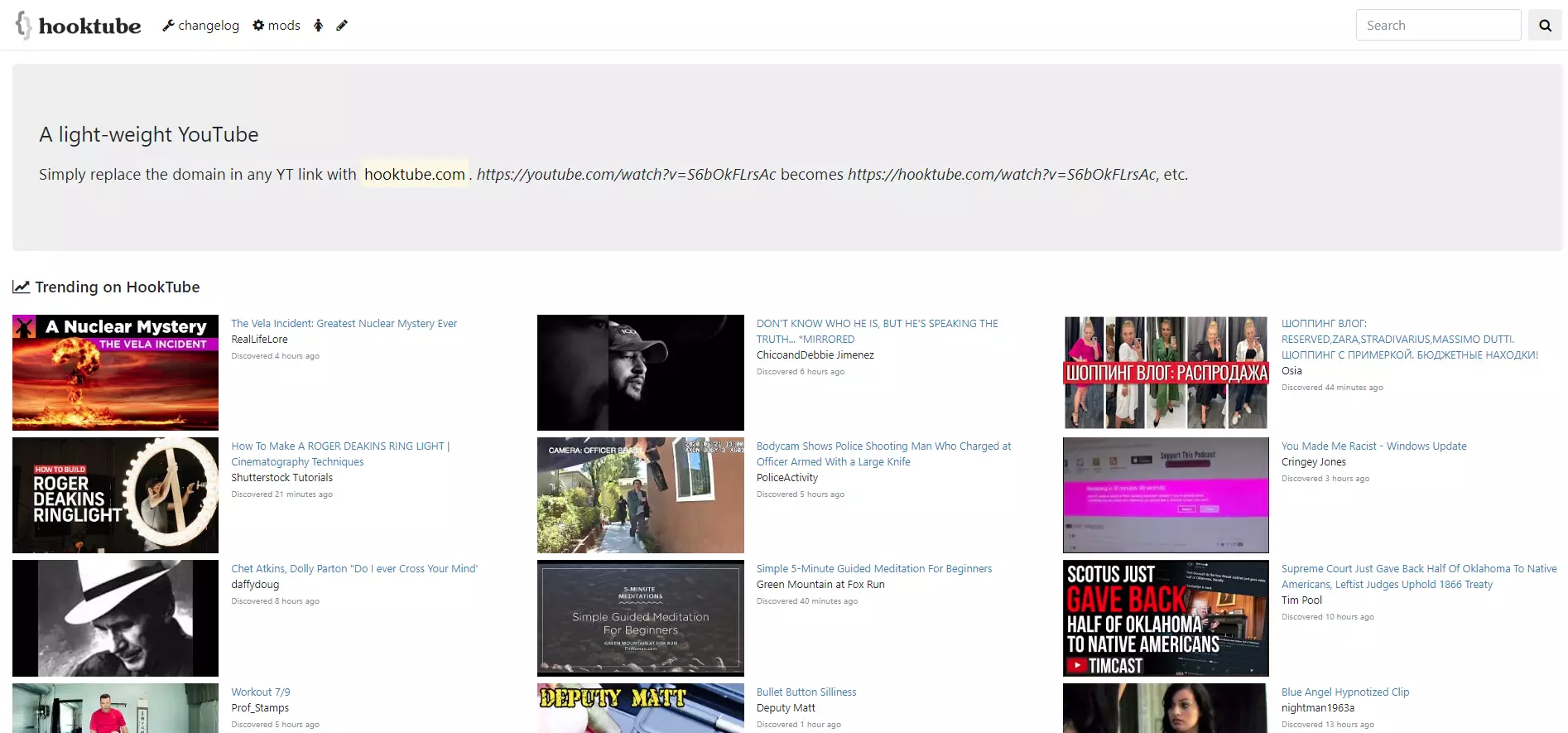Open the changelog page
1568x733 pixels.
[x=200, y=26]
